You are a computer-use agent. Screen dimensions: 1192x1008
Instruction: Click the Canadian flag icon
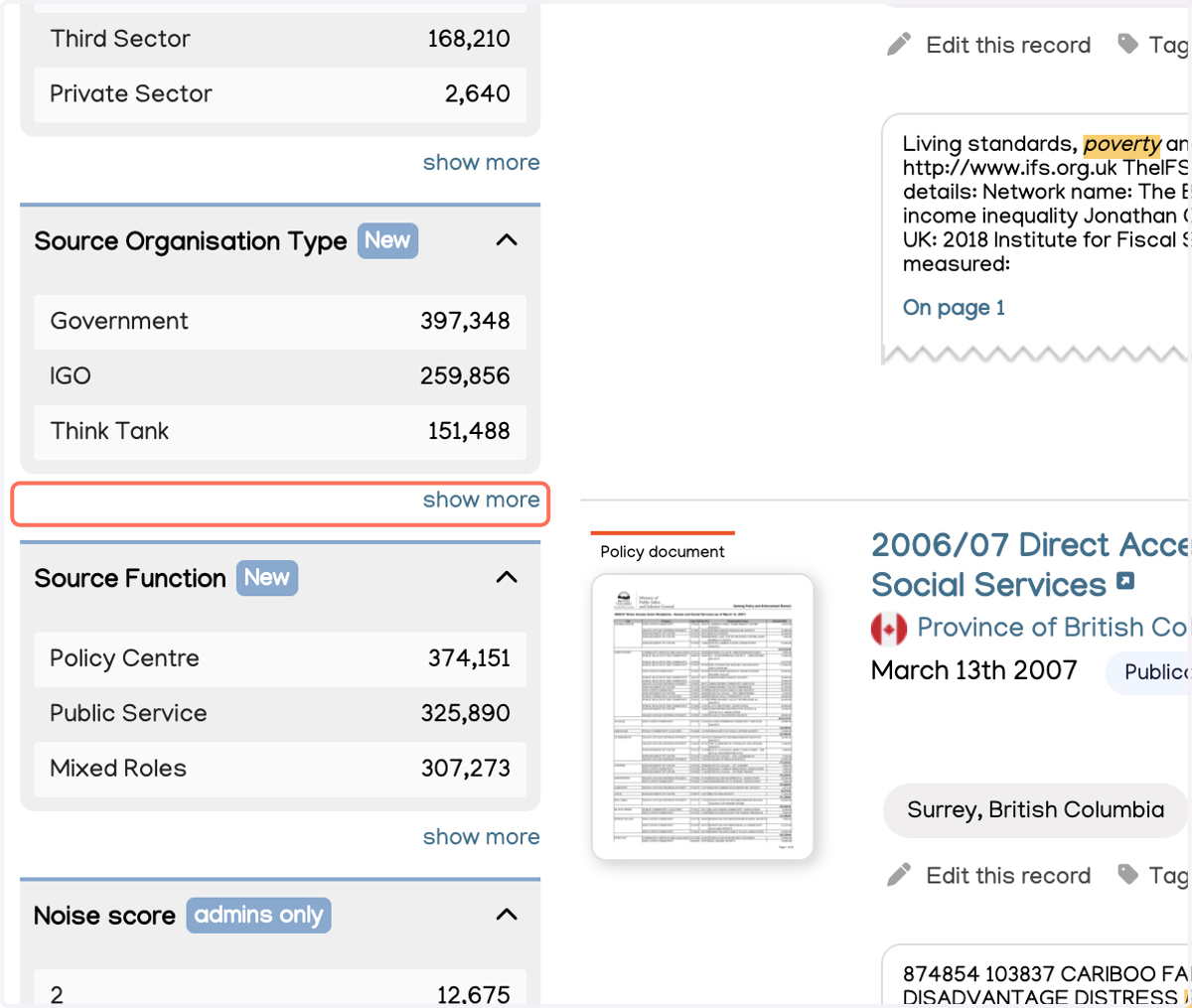coord(889,629)
